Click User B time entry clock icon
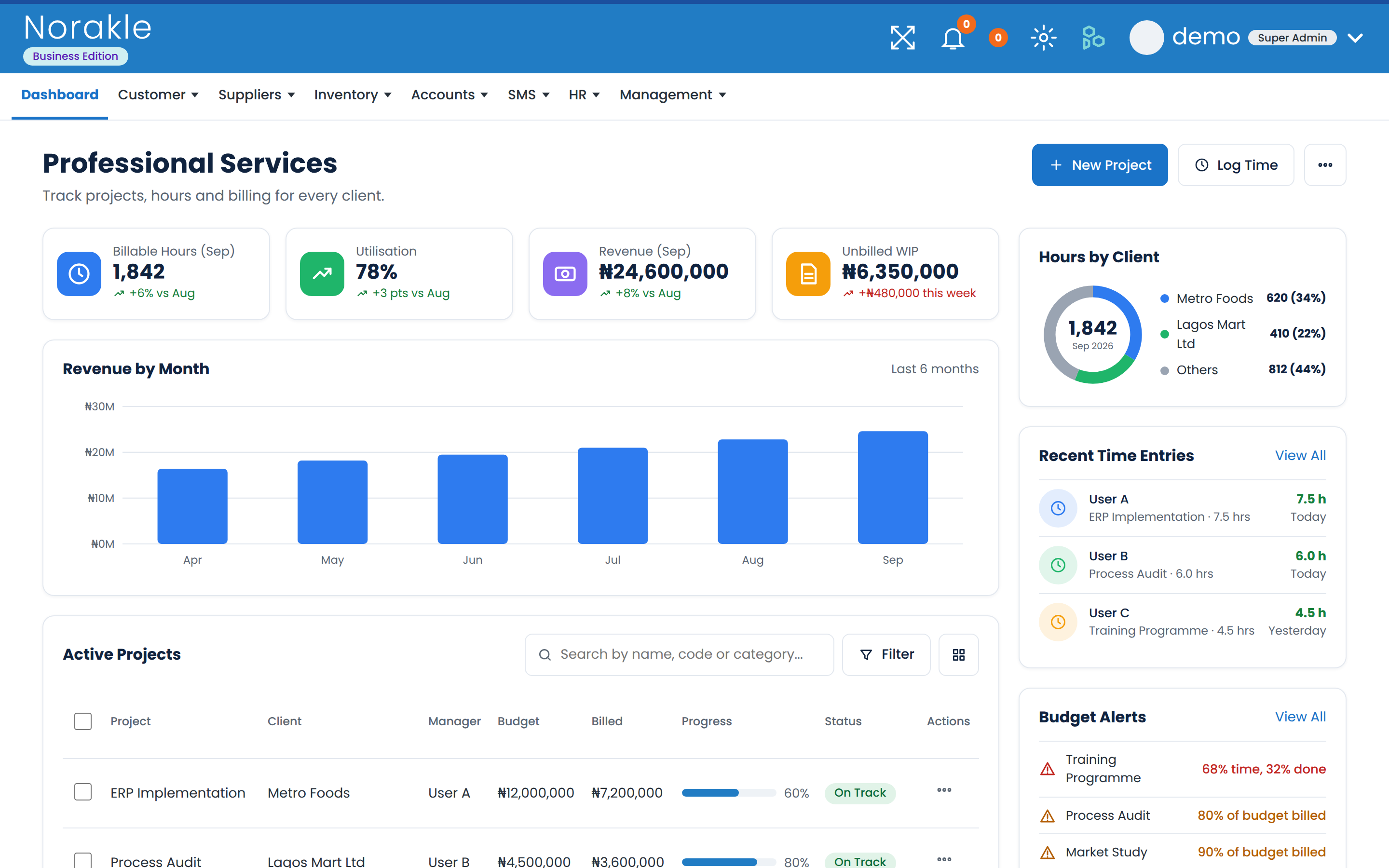1389x868 pixels. point(1058,565)
